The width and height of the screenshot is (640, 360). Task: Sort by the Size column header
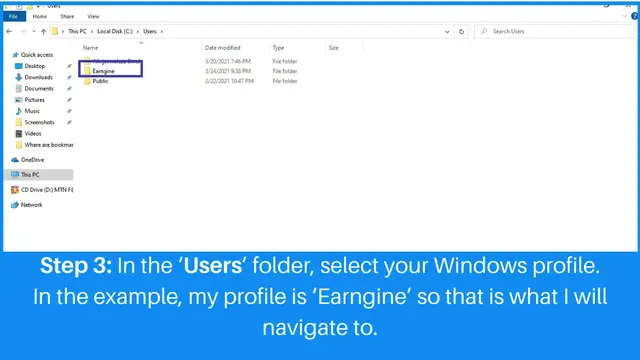(333, 48)
